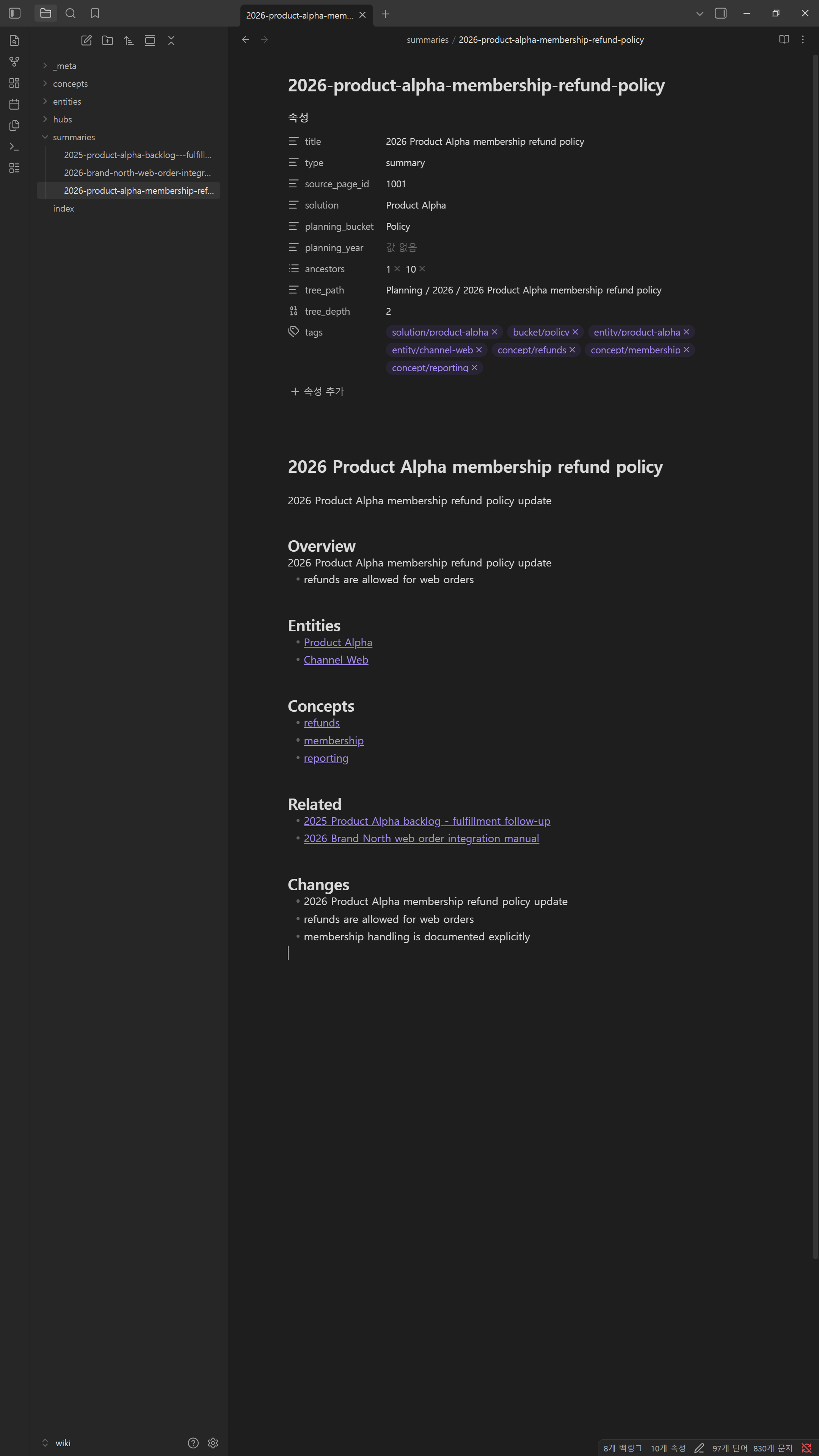Click the 속성 추가 add property button

318,392
